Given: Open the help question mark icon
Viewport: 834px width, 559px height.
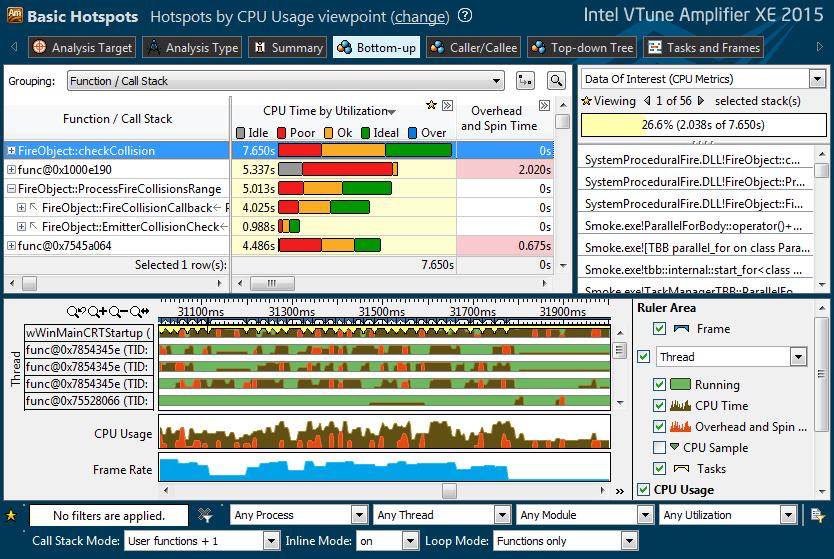Looking at the screenshot, I should pos(465,15).
